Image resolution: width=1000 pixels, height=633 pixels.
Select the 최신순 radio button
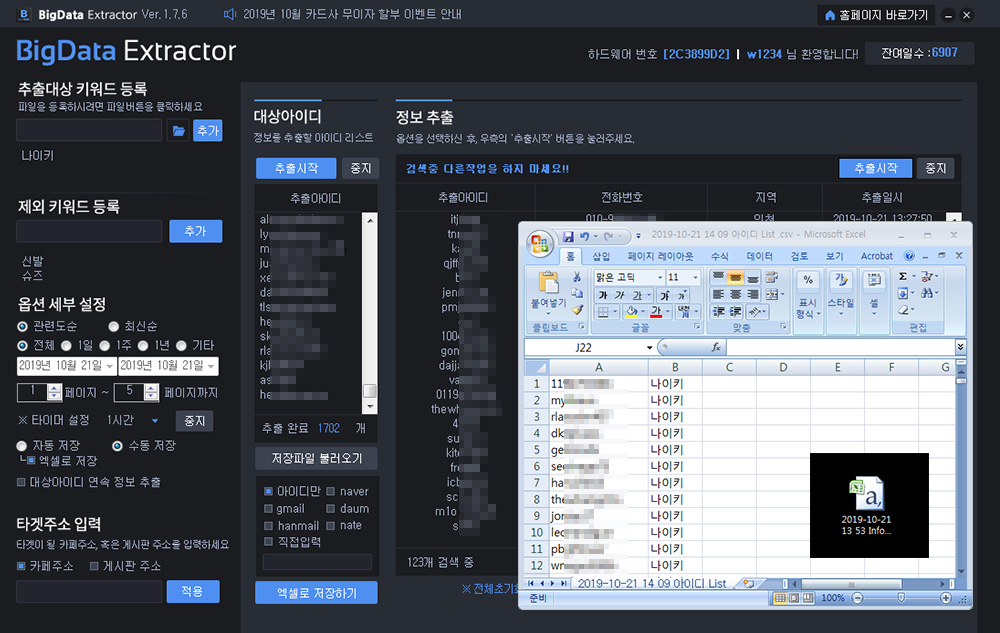(x=114, y=326)
